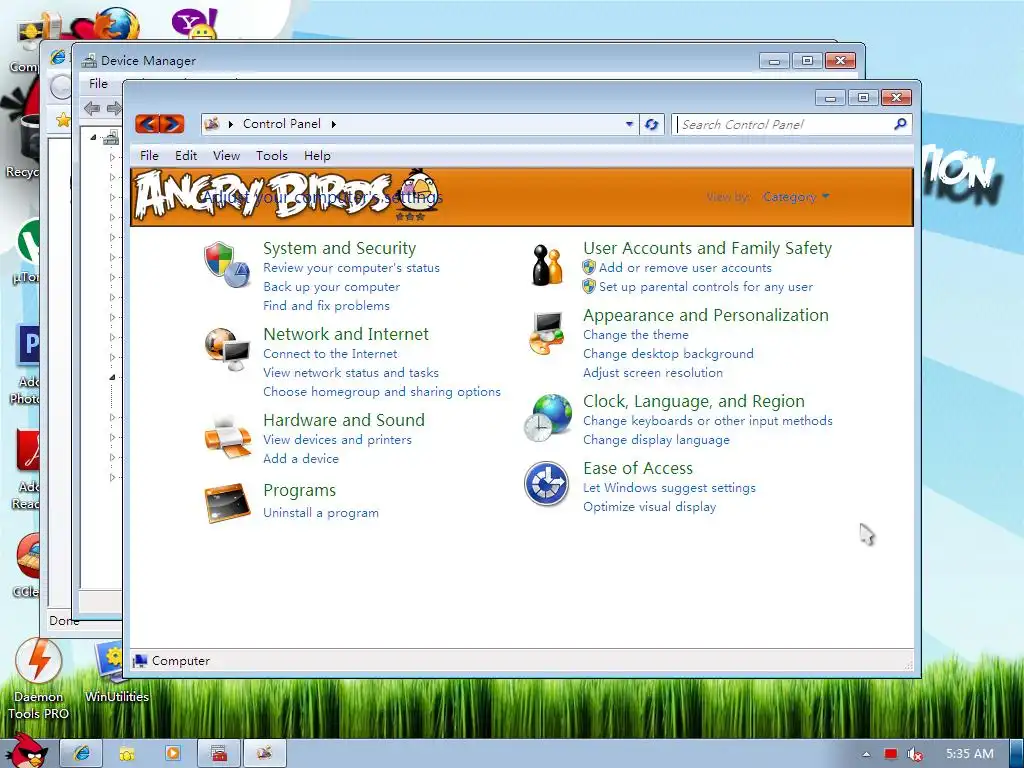Click the Forward navigation arrow in Control Panel
This screenshot has width=1024, height=768.
(x=172, y=123)
